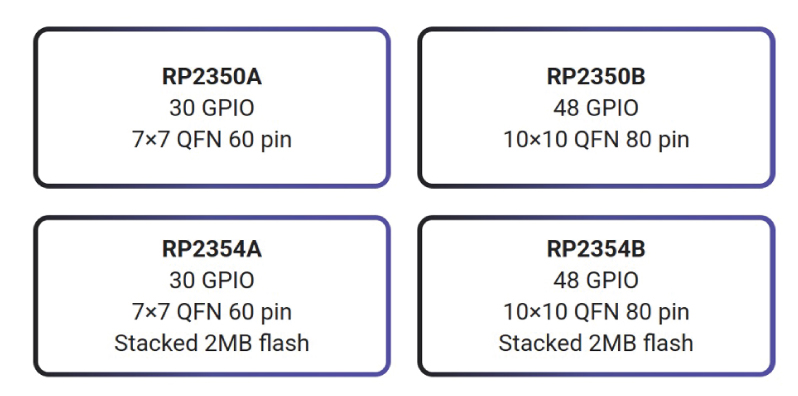Click the RP2350B heading text
The height and width of the screenshot is (396, 798).
click(x=596, y=77)
